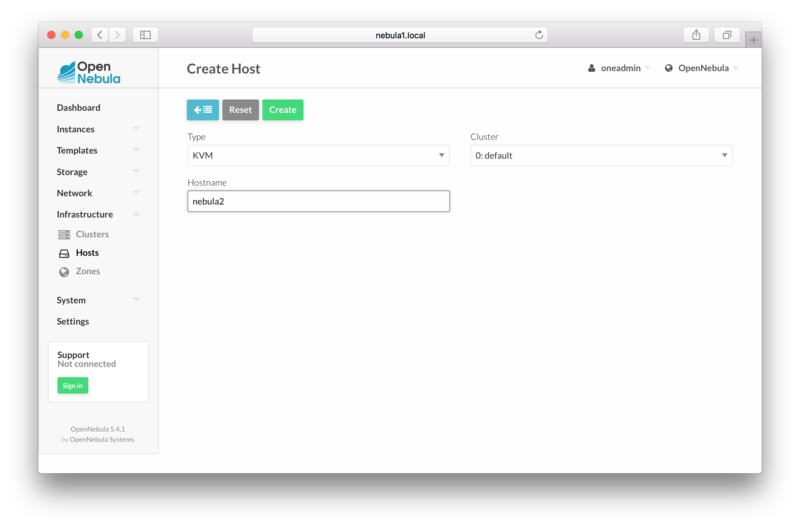Open the Safari share icon
This screenshot has width=800, height=528.
(x=696, y=35)
